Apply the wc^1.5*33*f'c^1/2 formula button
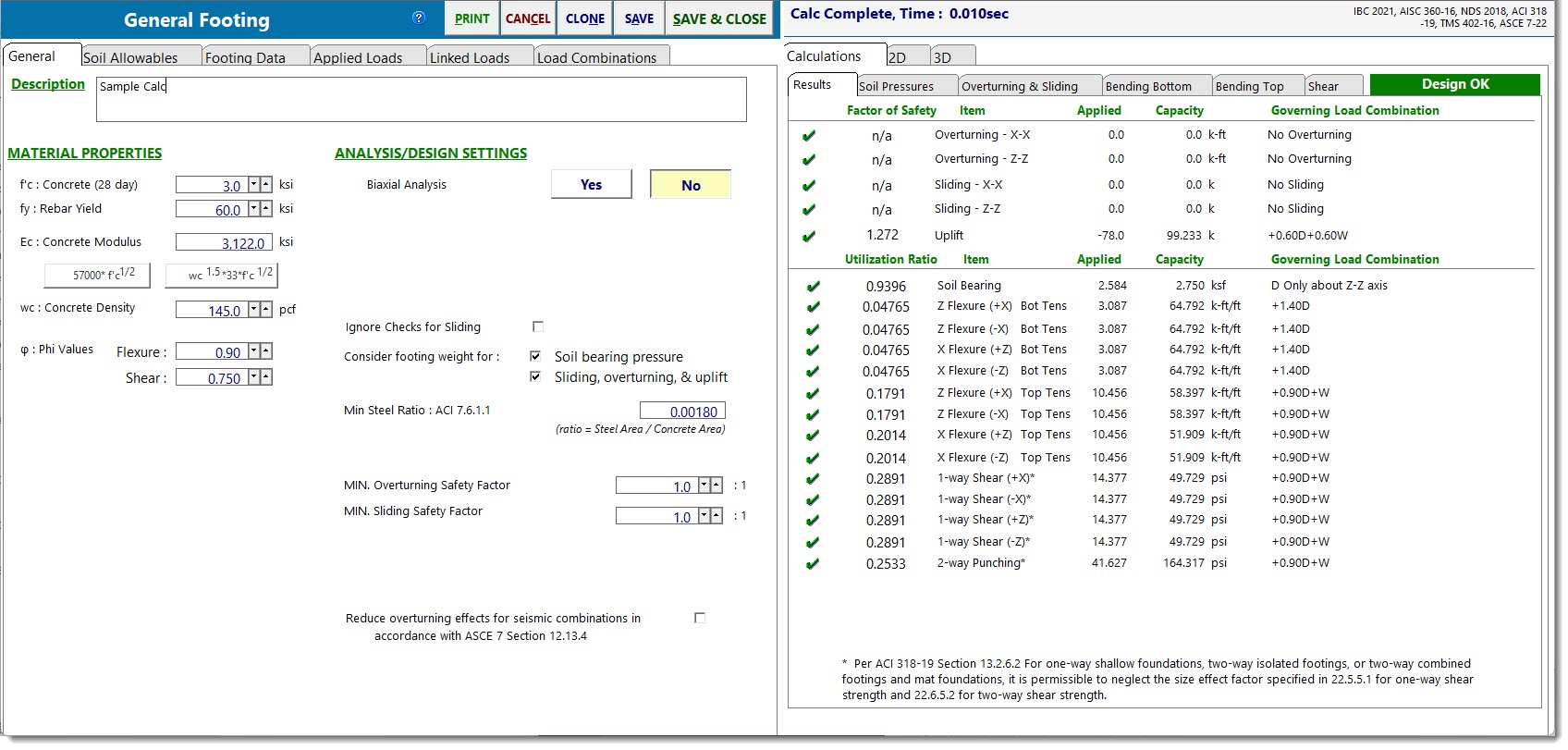This screenshot has height=750, width=1568. coord(221,275)
